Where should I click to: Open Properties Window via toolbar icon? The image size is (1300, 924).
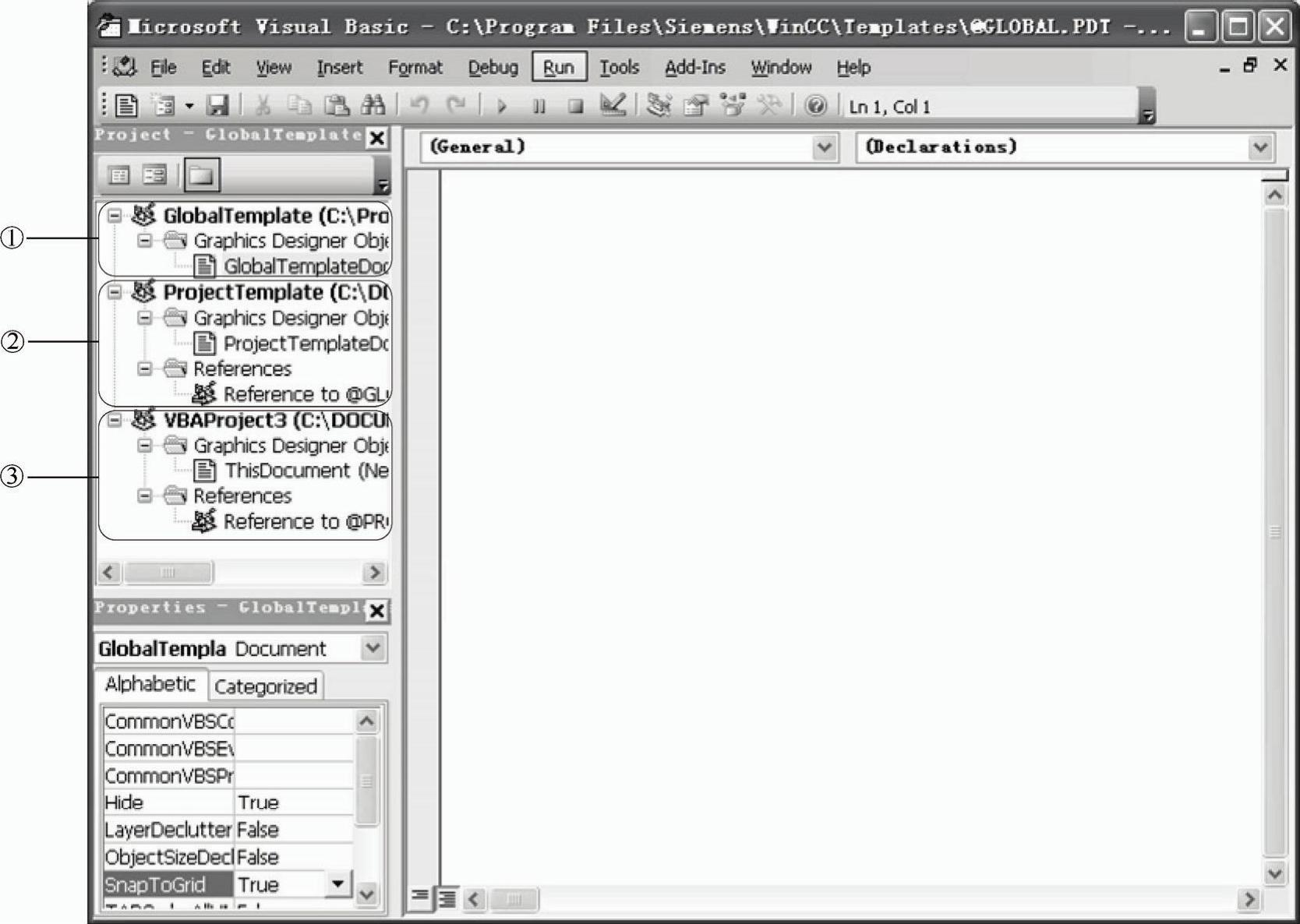[x=695, y=105]
